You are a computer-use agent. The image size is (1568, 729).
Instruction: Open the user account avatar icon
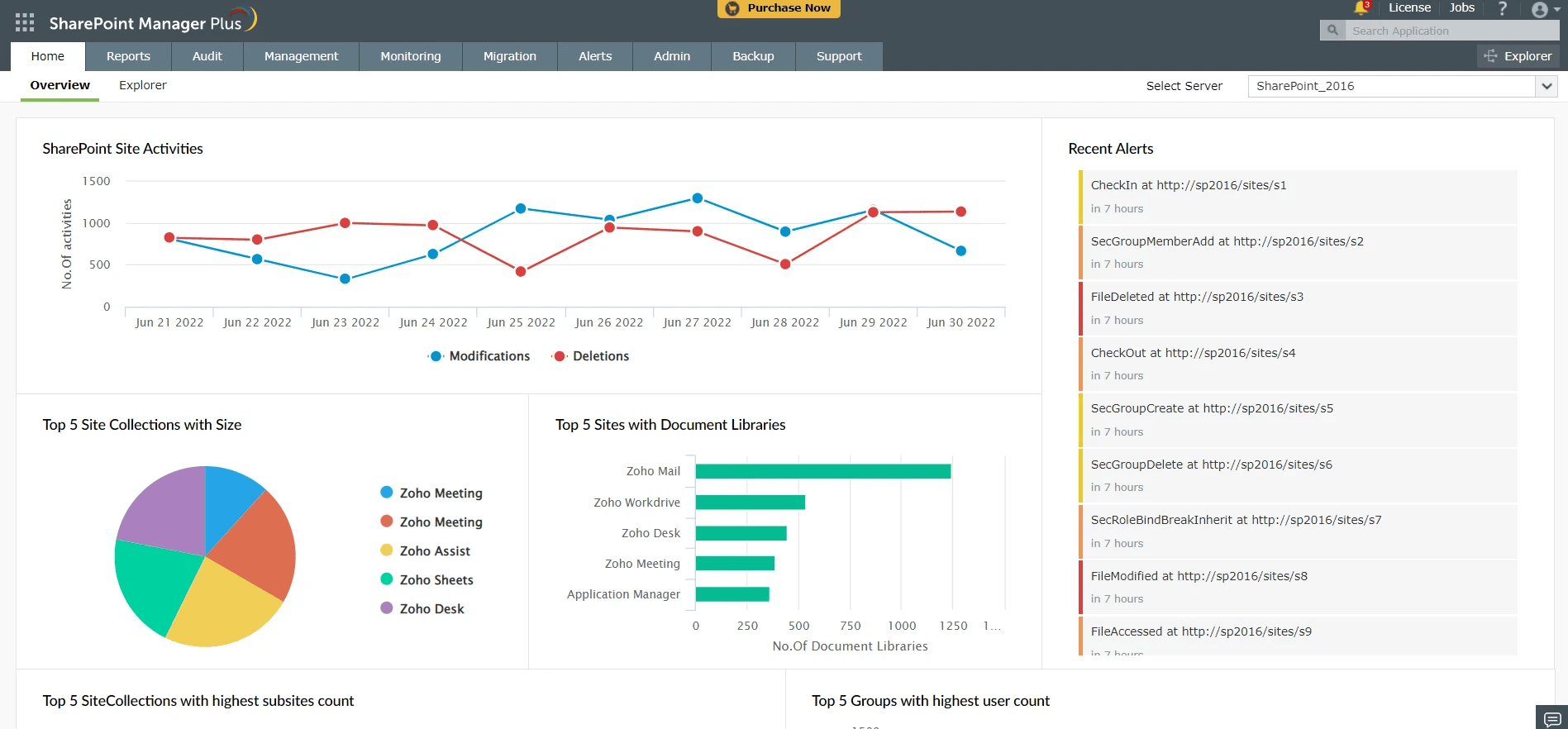[1539, 10]
